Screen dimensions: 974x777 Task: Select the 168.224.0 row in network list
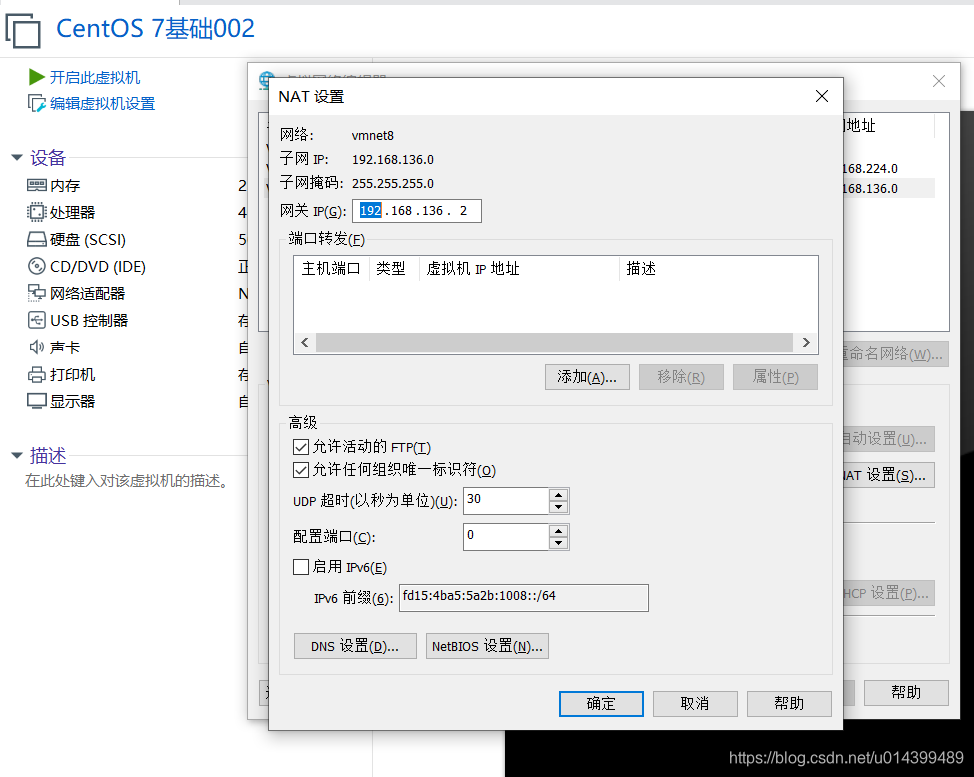click(x=888, y=168)
